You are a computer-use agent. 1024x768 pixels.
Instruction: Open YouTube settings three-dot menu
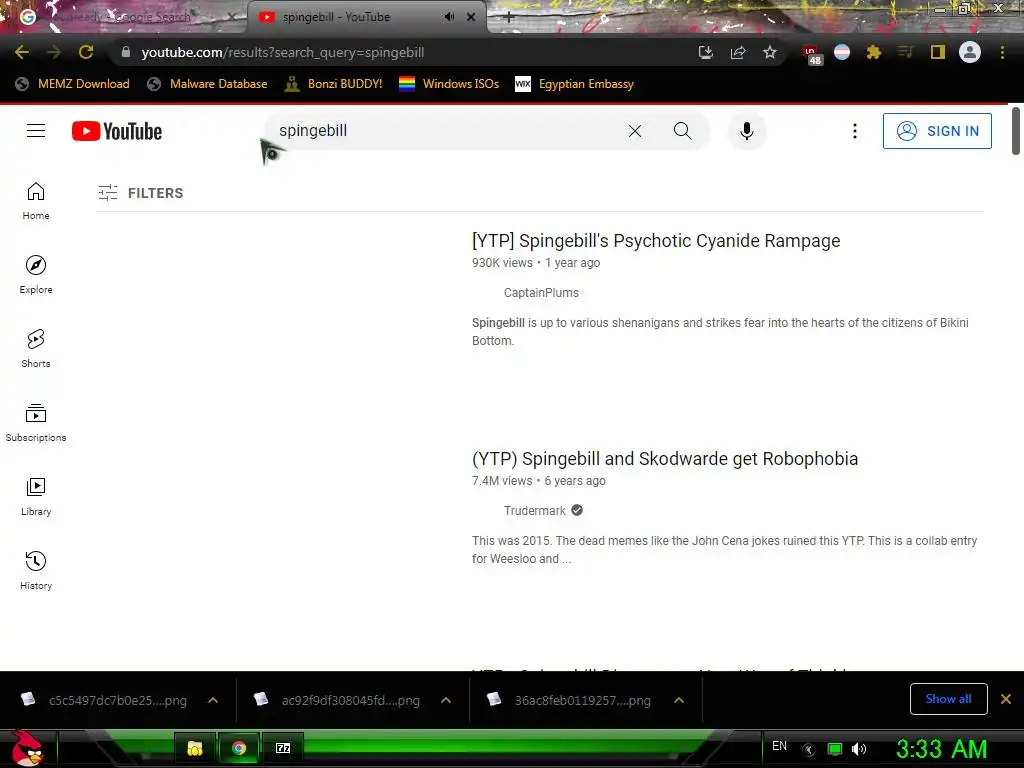(x=854, y=131)
